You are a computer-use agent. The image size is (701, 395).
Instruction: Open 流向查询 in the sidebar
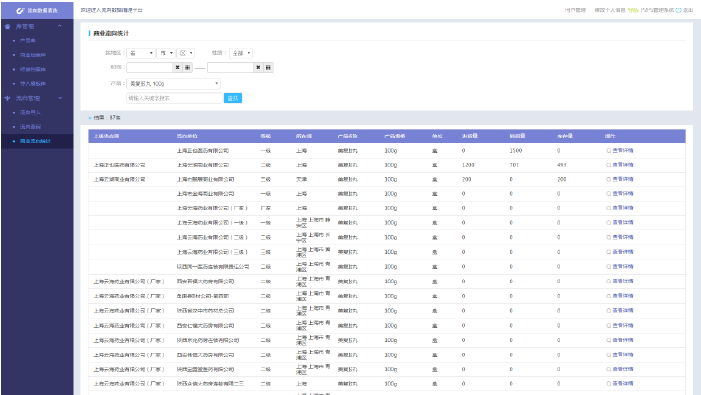pos(30,126)
